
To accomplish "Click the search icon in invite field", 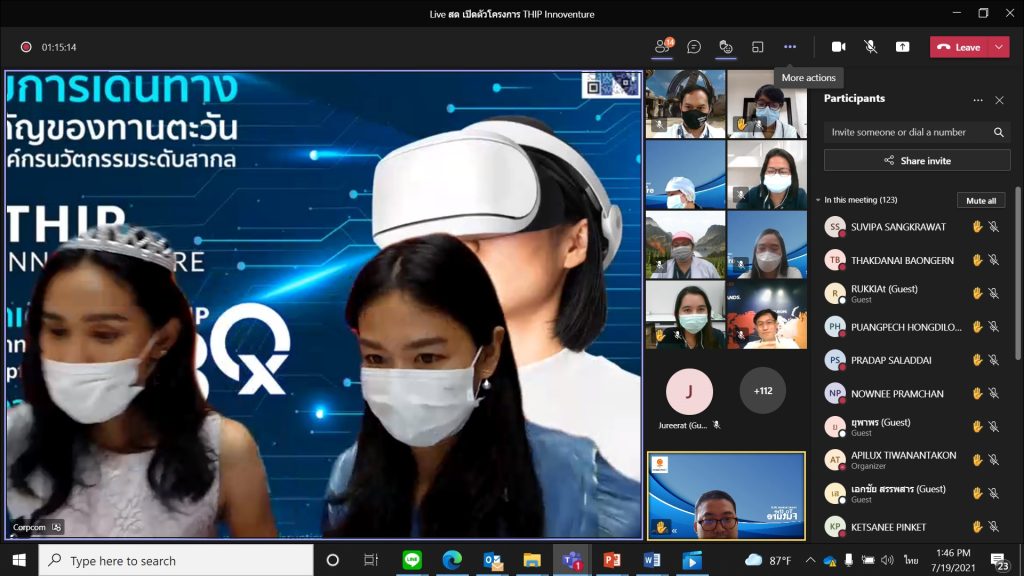I will click(998, 132).
